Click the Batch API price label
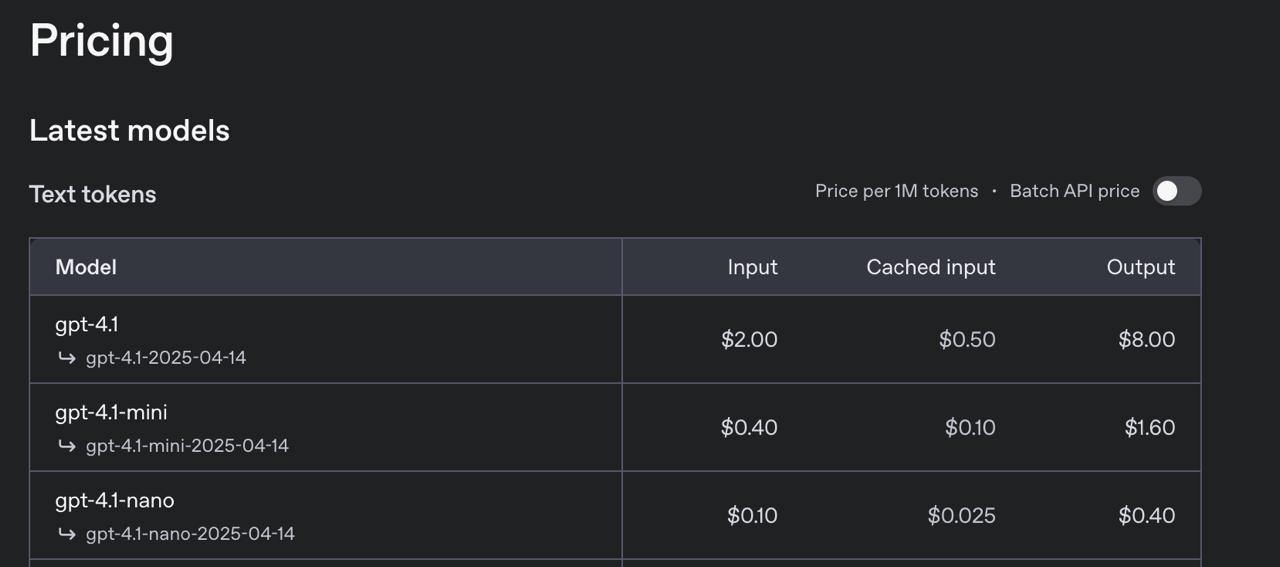This screenshot has height=567, width=1280. click(1075, 191)
